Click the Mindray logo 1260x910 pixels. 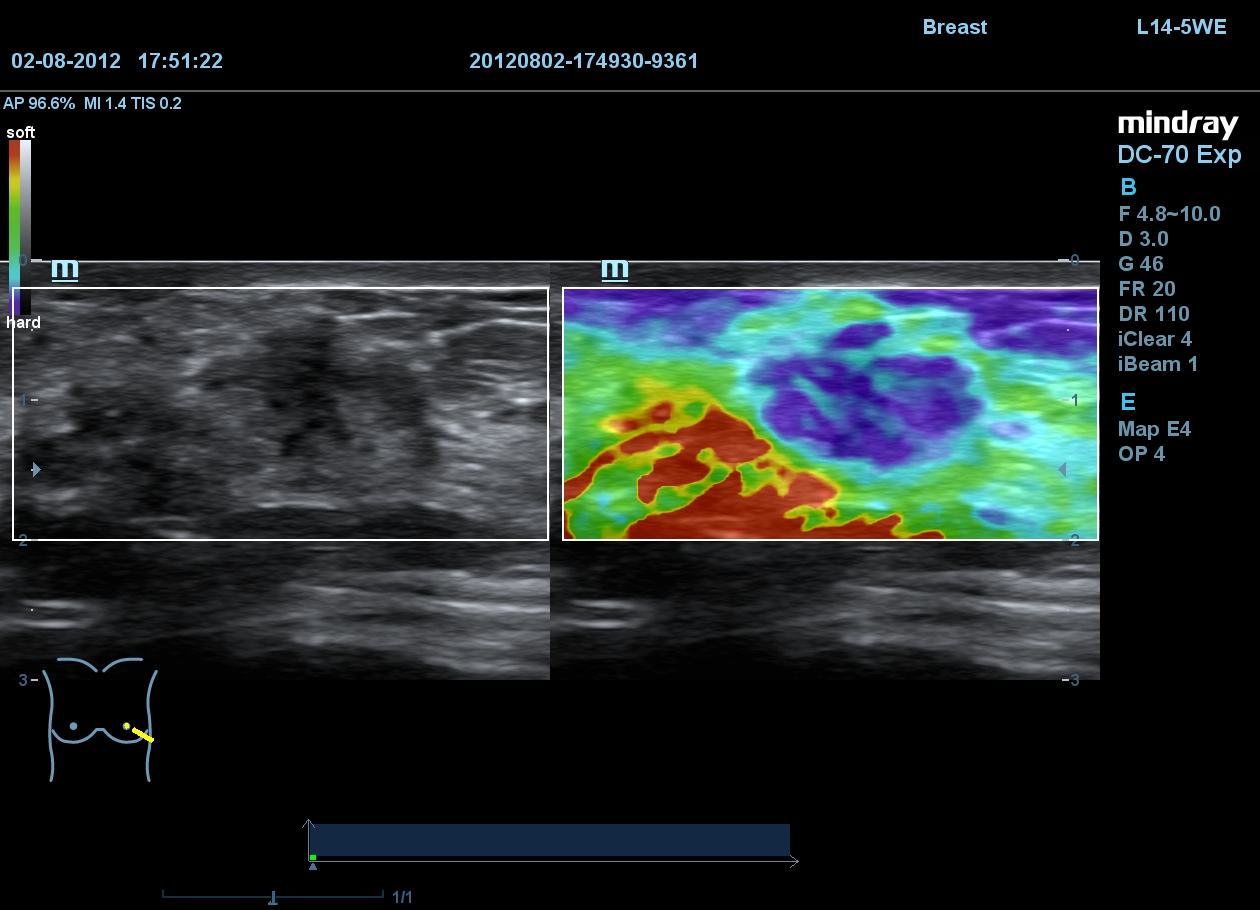(x=1177, y=124)
